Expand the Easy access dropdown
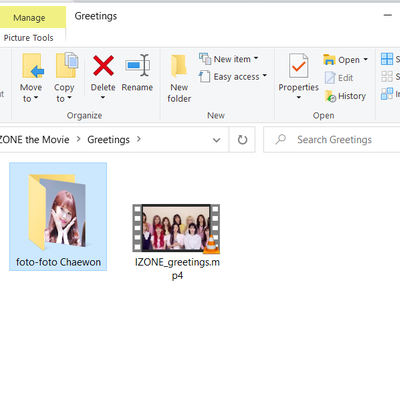Screen dimensions: 400x400 [x=265, y=76]
